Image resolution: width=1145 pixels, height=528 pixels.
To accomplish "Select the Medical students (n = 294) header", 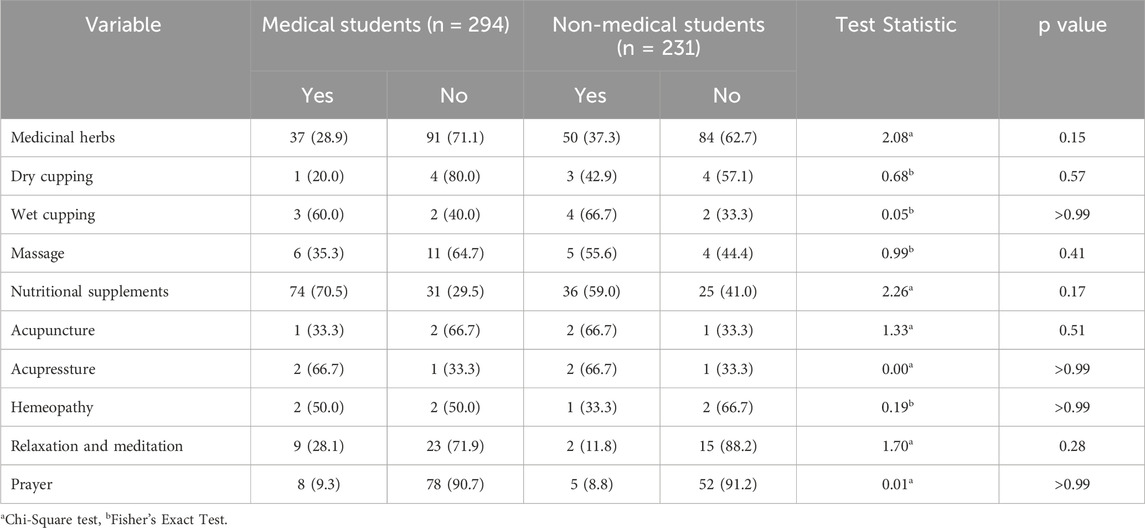I will 386,26.
